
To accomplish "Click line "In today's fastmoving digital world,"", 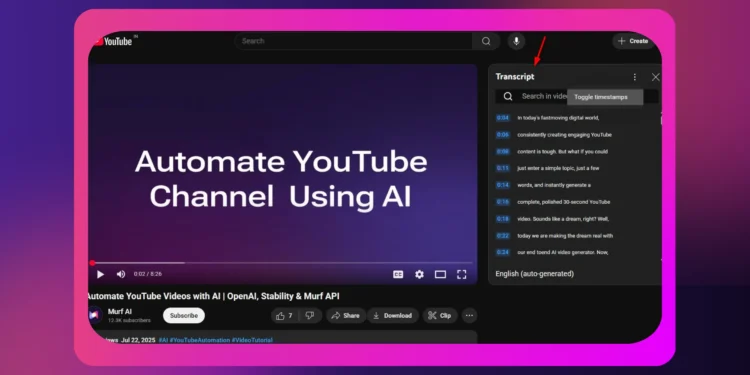I will tap(558, 118).
